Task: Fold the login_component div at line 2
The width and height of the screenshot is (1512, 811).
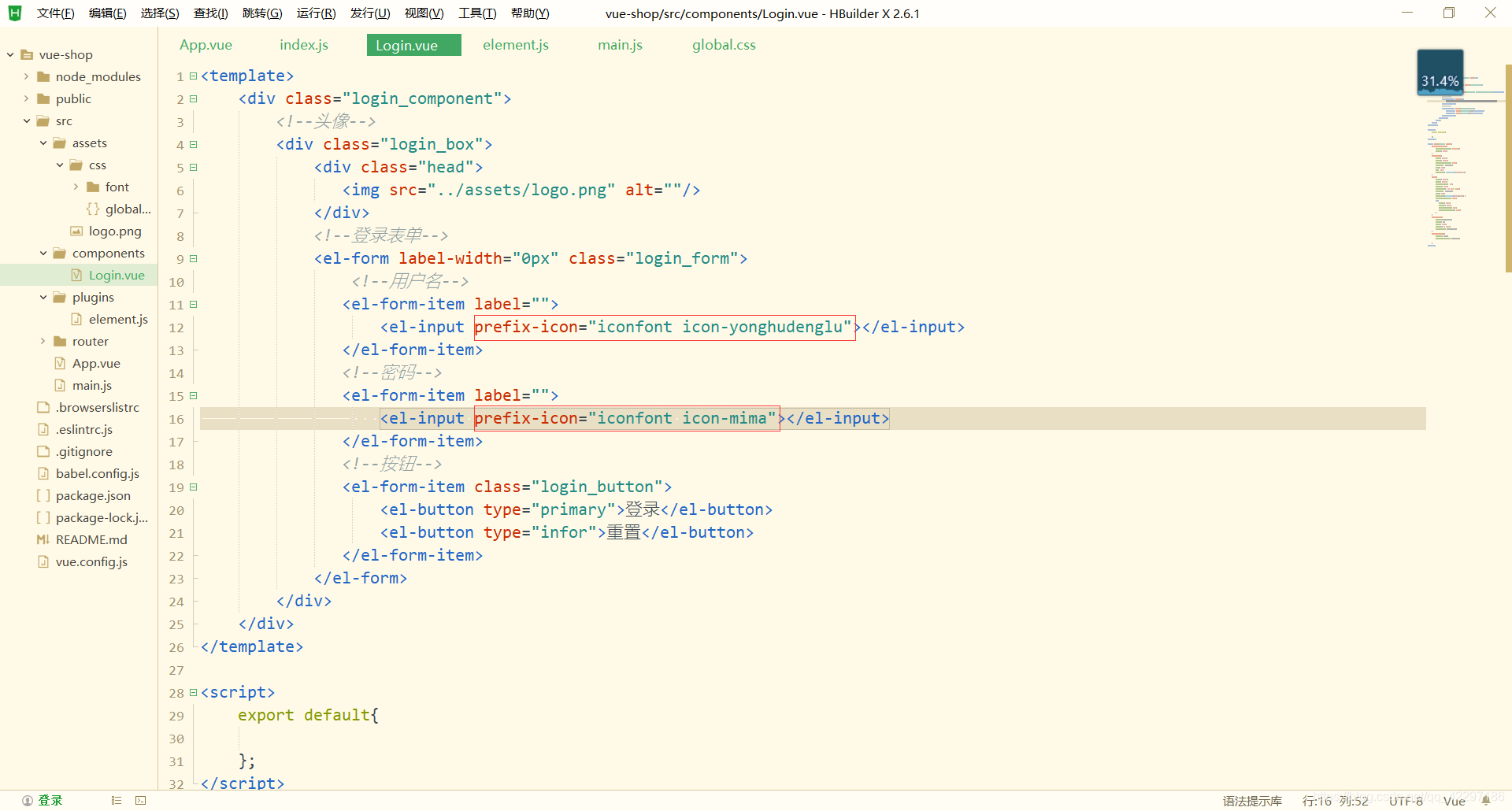Action: pos(193,99)
